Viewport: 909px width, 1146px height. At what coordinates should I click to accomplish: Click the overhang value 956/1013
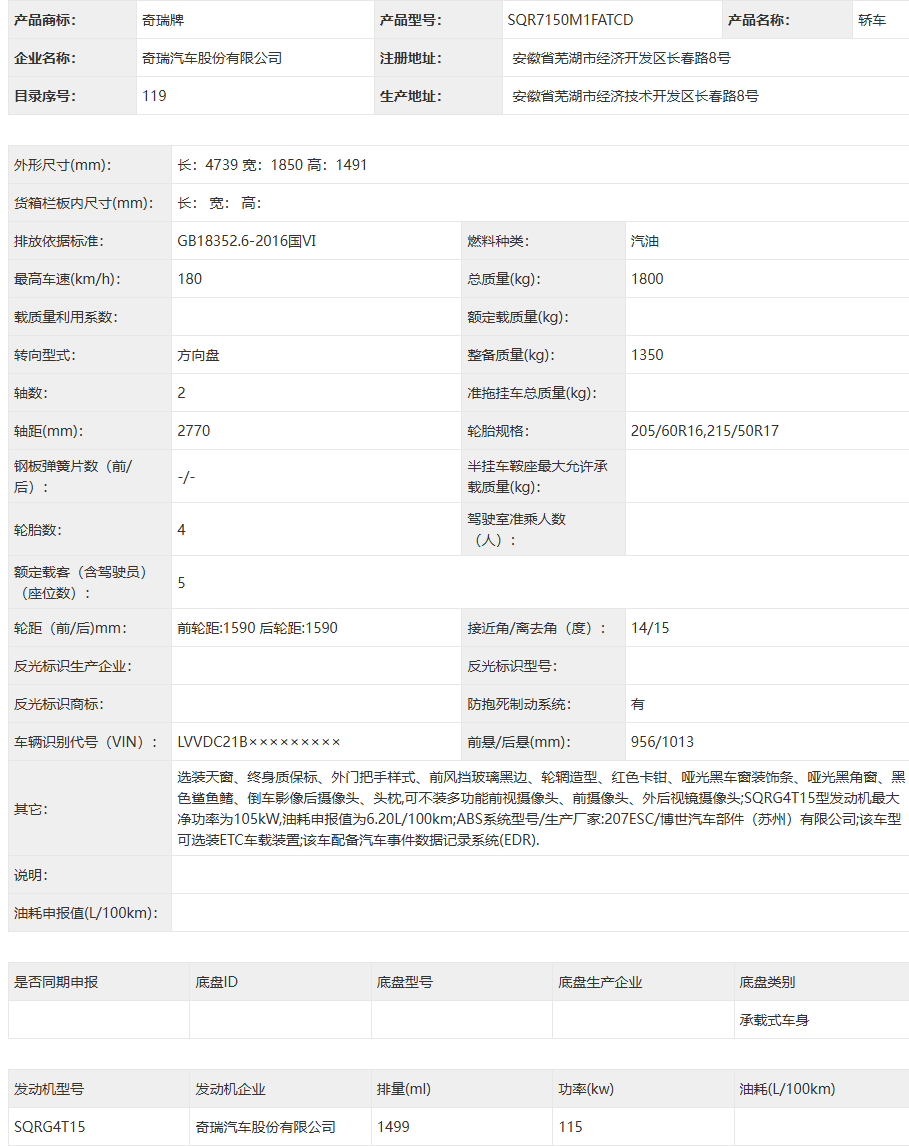pos(662,742)
